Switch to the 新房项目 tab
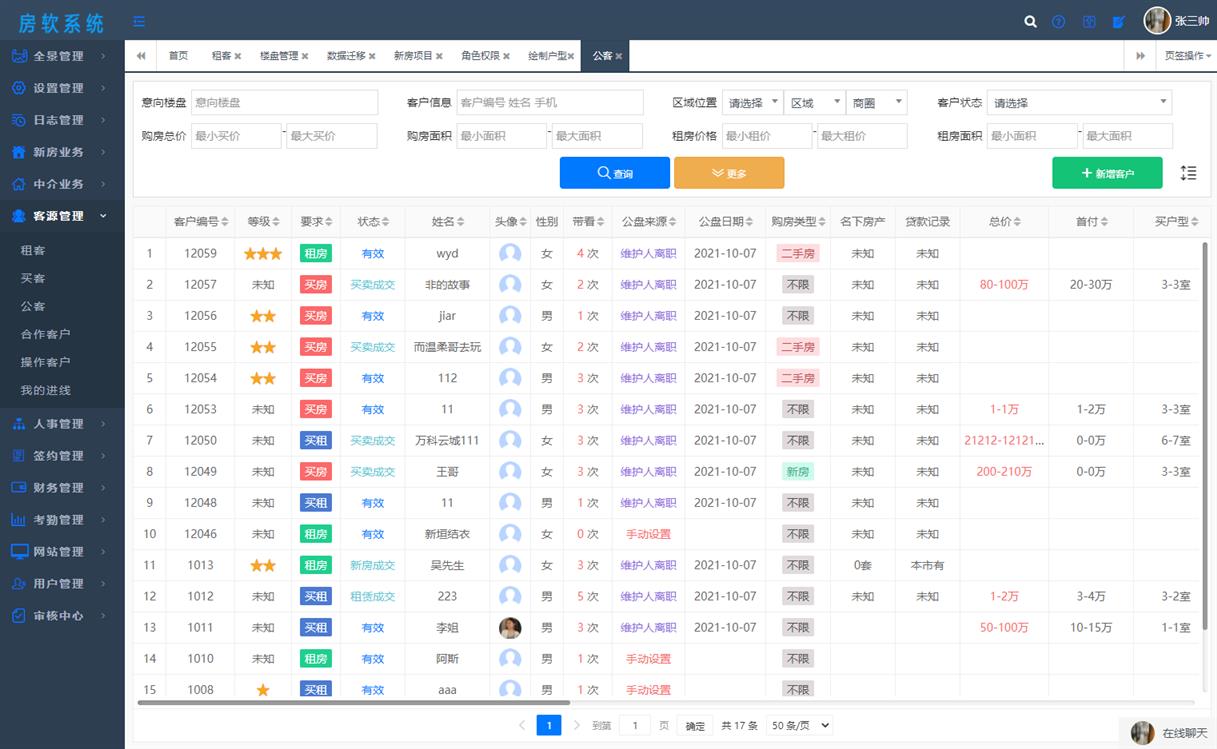1217x749 pixels. (x=413, y=56)
